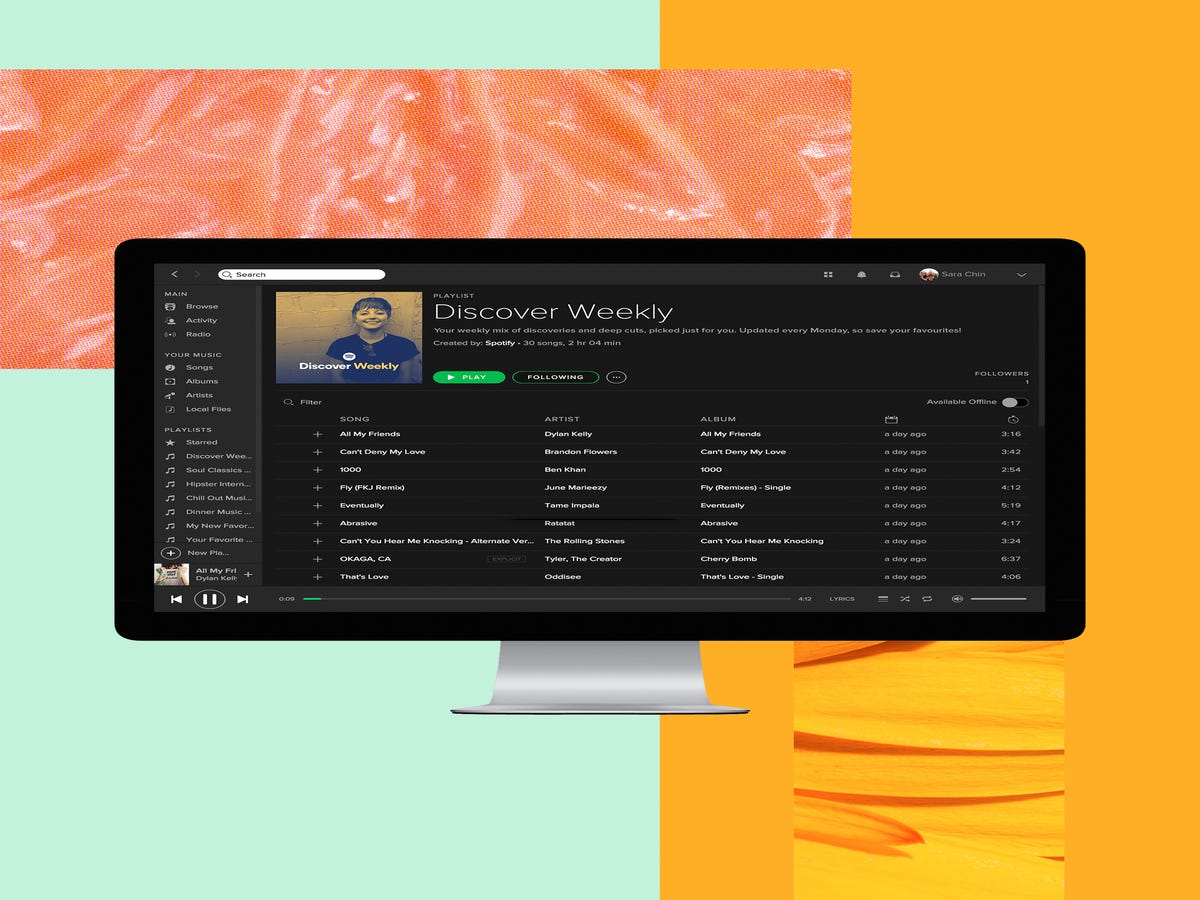Open Local Files in the sidebar
1200x900 pixels.
(x=208, y=409)
